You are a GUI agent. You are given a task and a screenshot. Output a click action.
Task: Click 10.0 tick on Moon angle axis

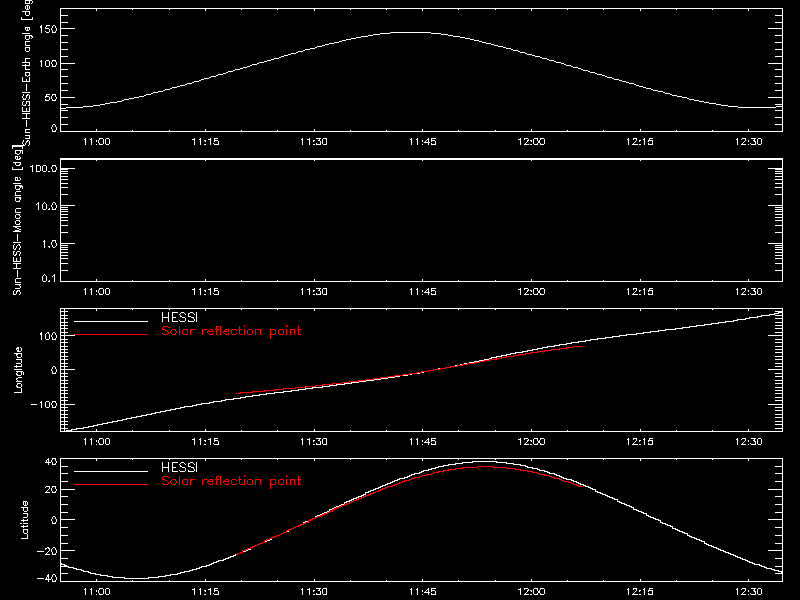click(x=46, y=206)
